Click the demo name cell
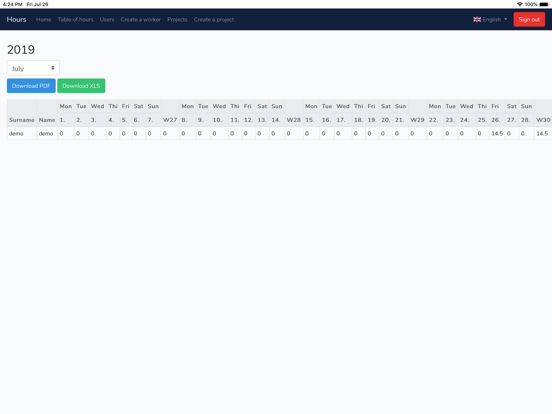The height and width of the screenshot is (414, 552). click(x=46, y=133)
